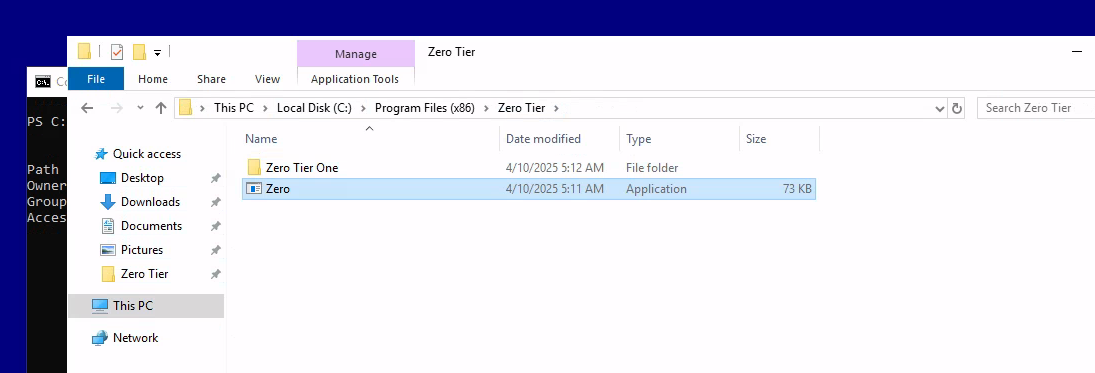1095x373 pixels.
Task: Click pin icon beside sidebar Zero Tier
Action: (x=216, y=275)
